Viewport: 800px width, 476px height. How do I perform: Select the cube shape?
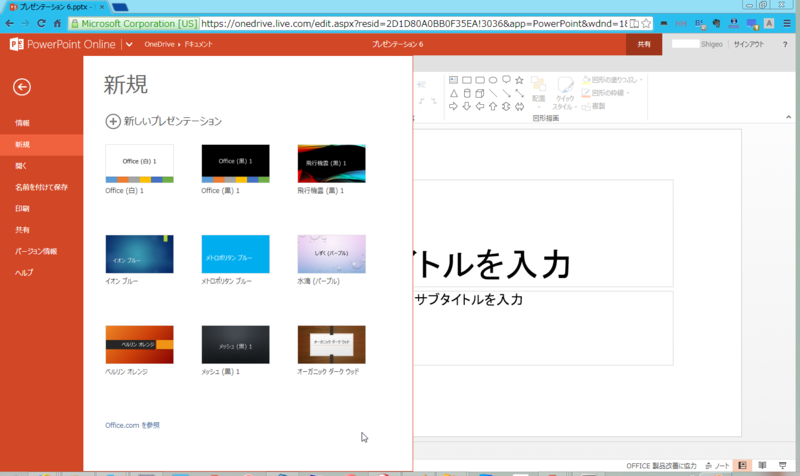pyautogui.click(x=480, y=93)
